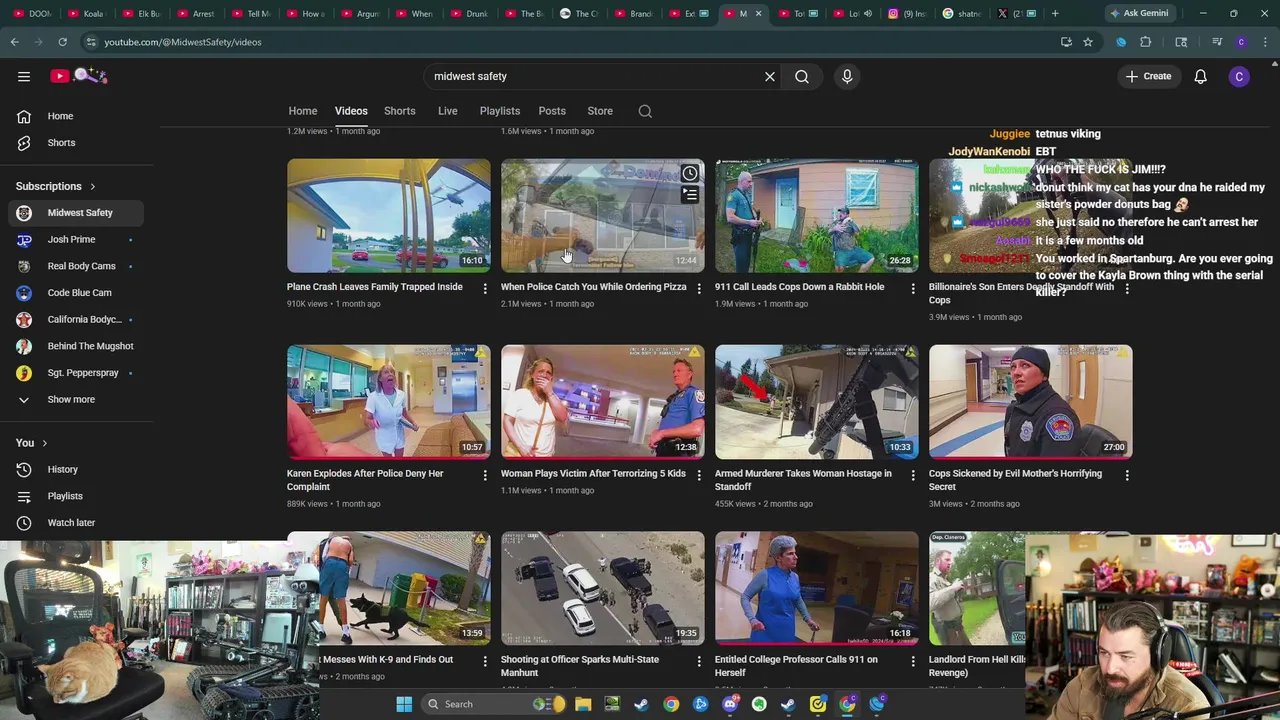The width and height of the screenshot is (1280, 720).
Task: Open the Josh Prime subscription
Action: pos(76,240)
